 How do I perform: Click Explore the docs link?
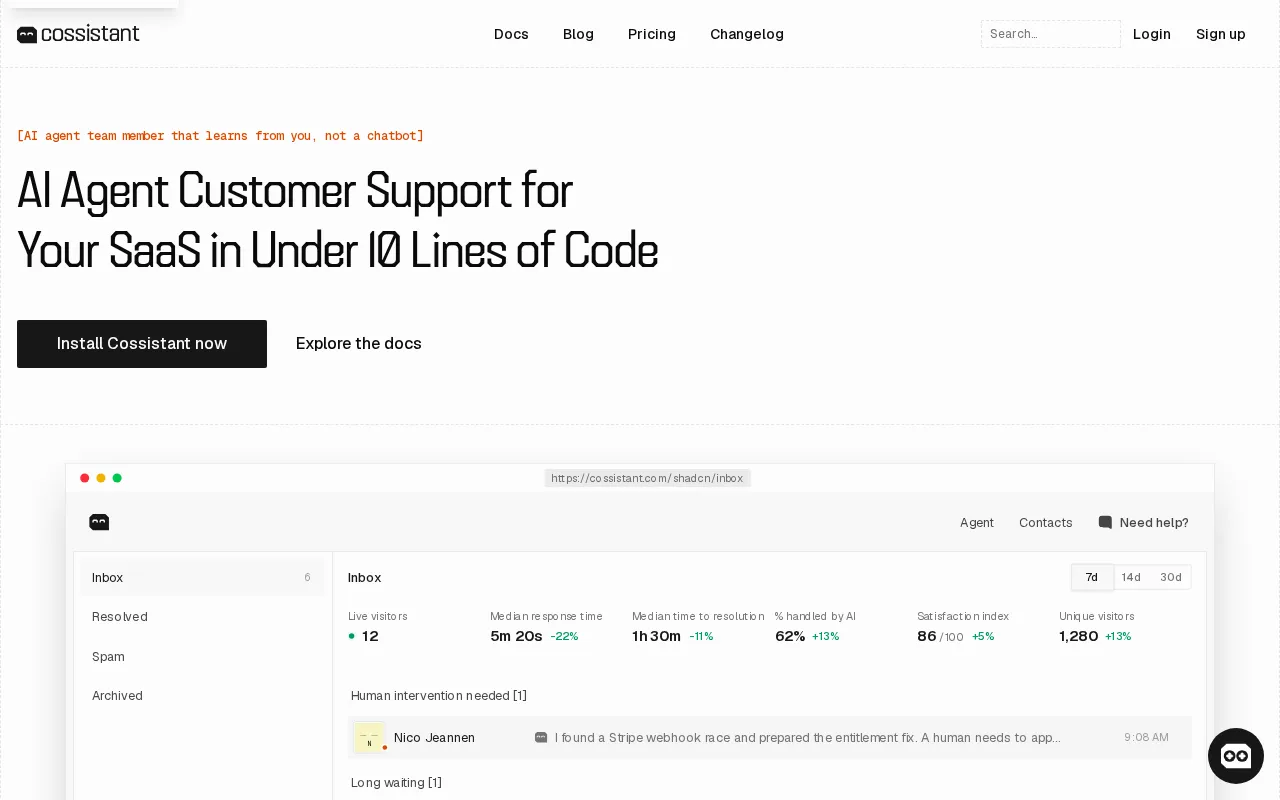tap(359, 344)
